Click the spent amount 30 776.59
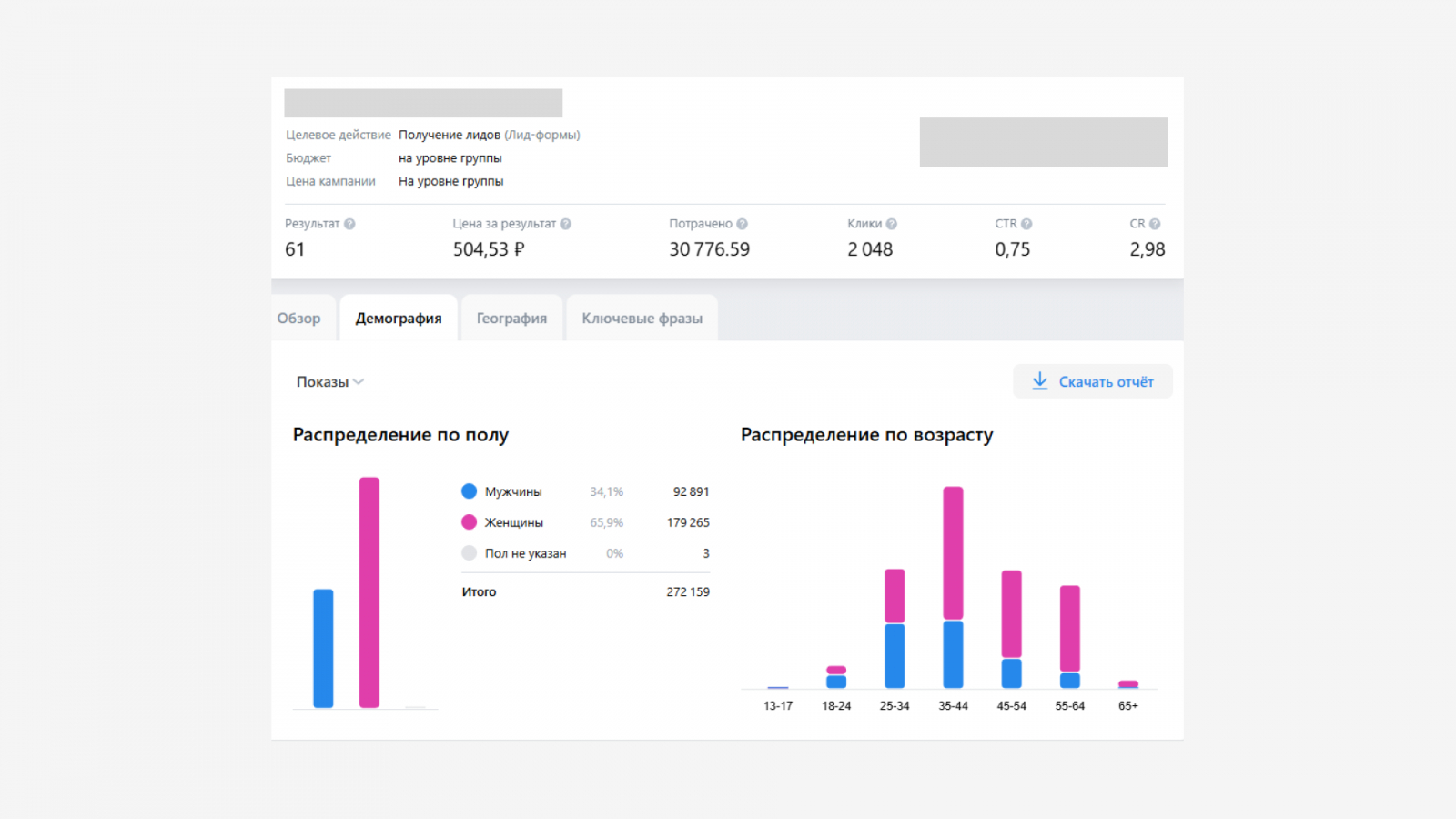This screenshot has height=819, width=1456. (x=710, y=249)
